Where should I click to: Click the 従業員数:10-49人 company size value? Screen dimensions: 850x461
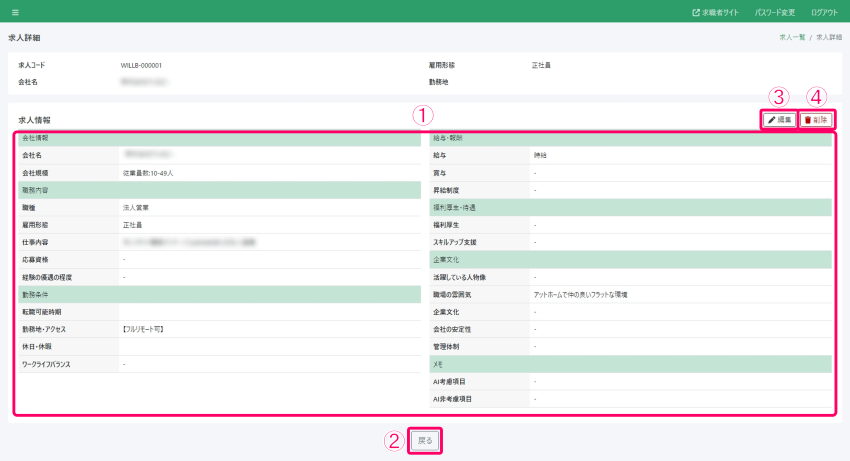[148, 173]
